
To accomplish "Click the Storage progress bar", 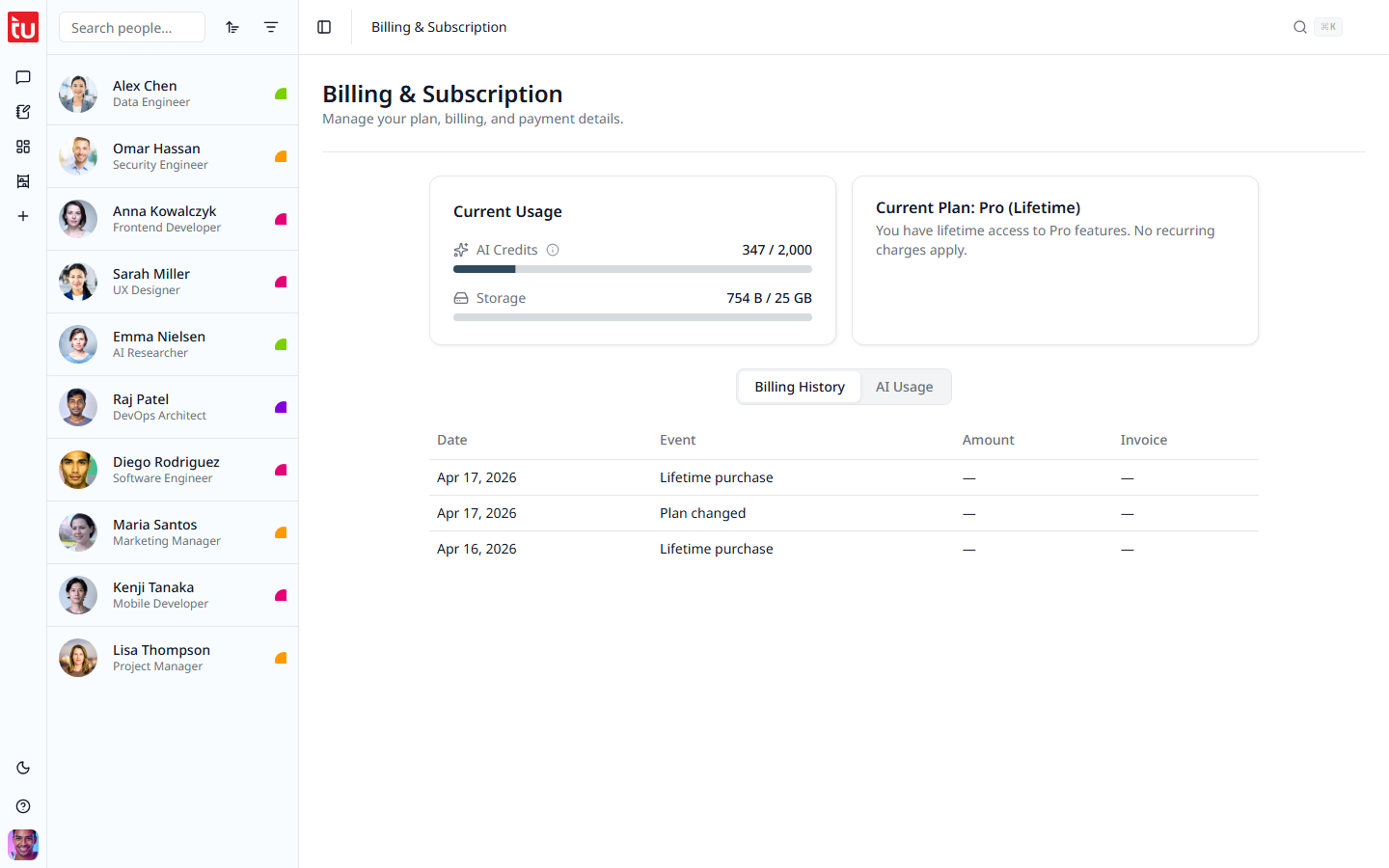I will point(633,317).
